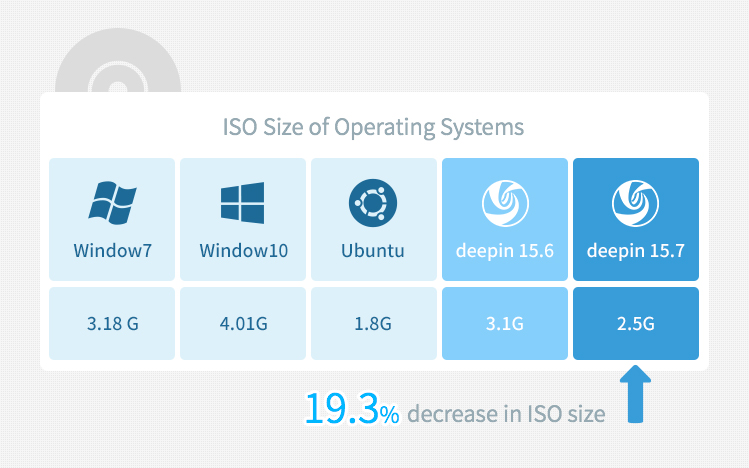Click the Windows 7 flag logo
The image size is (749, 468).
[112, 202]
